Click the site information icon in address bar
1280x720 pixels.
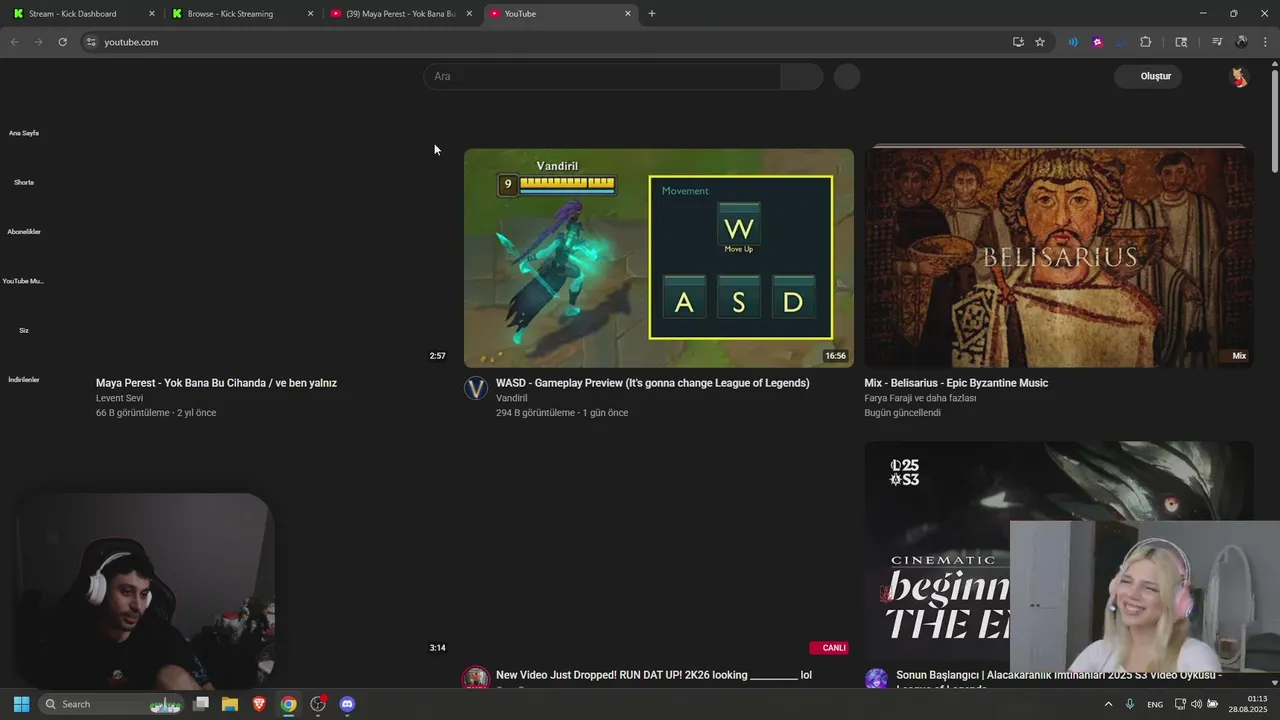[90, 42]
